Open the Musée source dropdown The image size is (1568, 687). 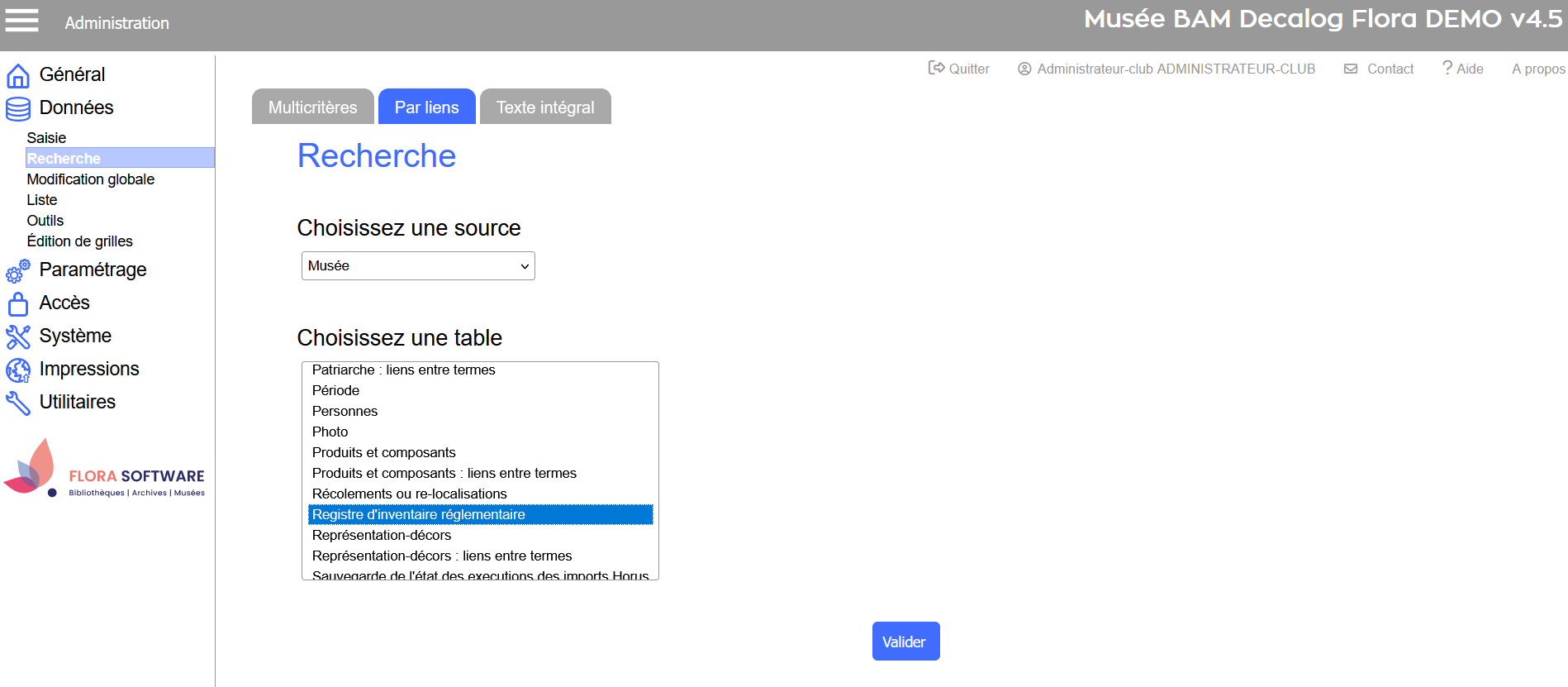[418, 266]
